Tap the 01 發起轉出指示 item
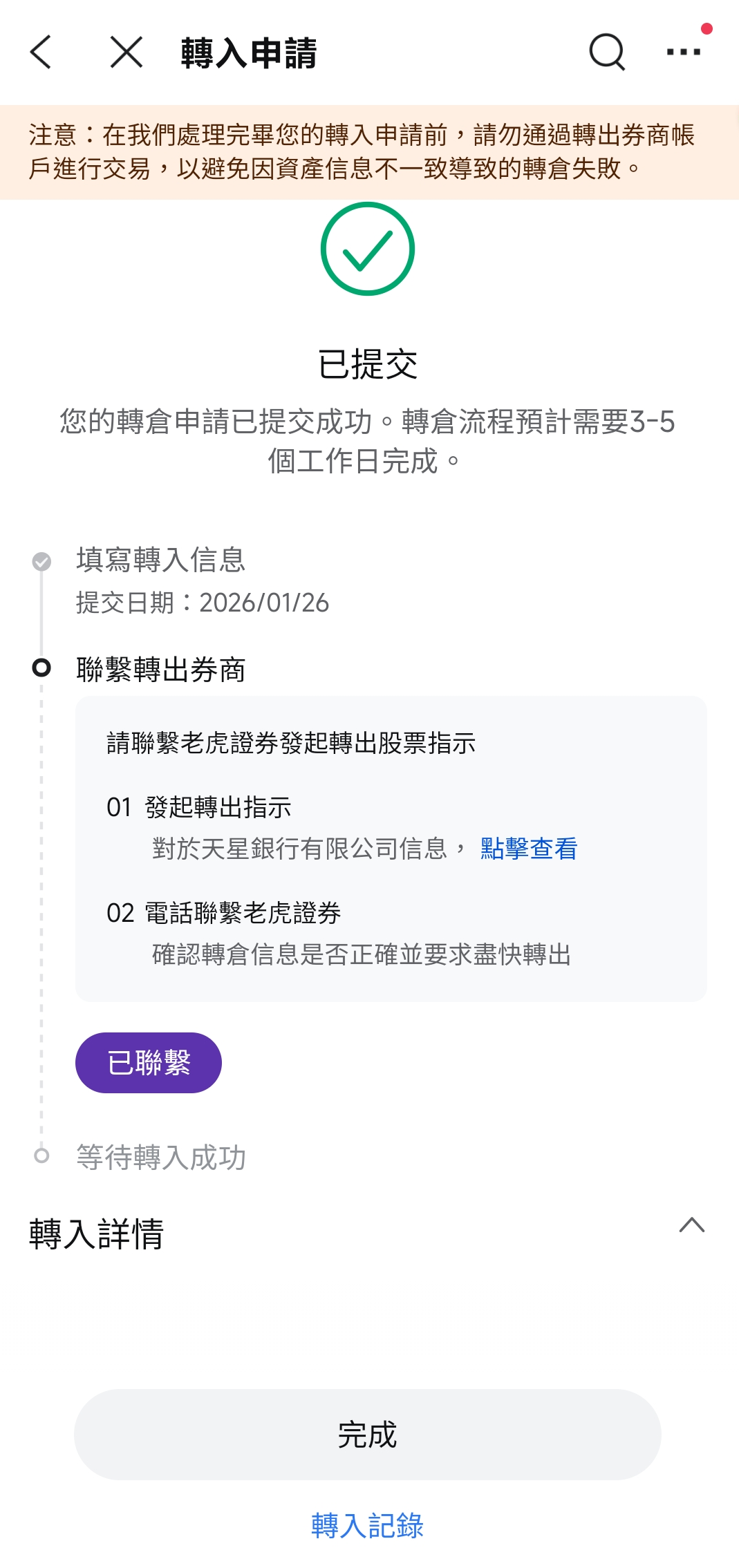The image size is (739, 1568). [199, 807]
